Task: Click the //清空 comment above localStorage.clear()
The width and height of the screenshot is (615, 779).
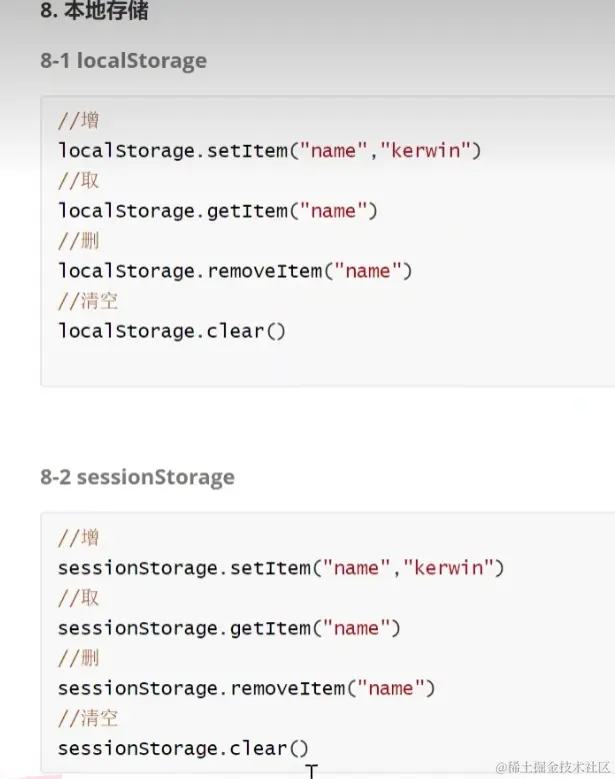Action: click(88, 301)
